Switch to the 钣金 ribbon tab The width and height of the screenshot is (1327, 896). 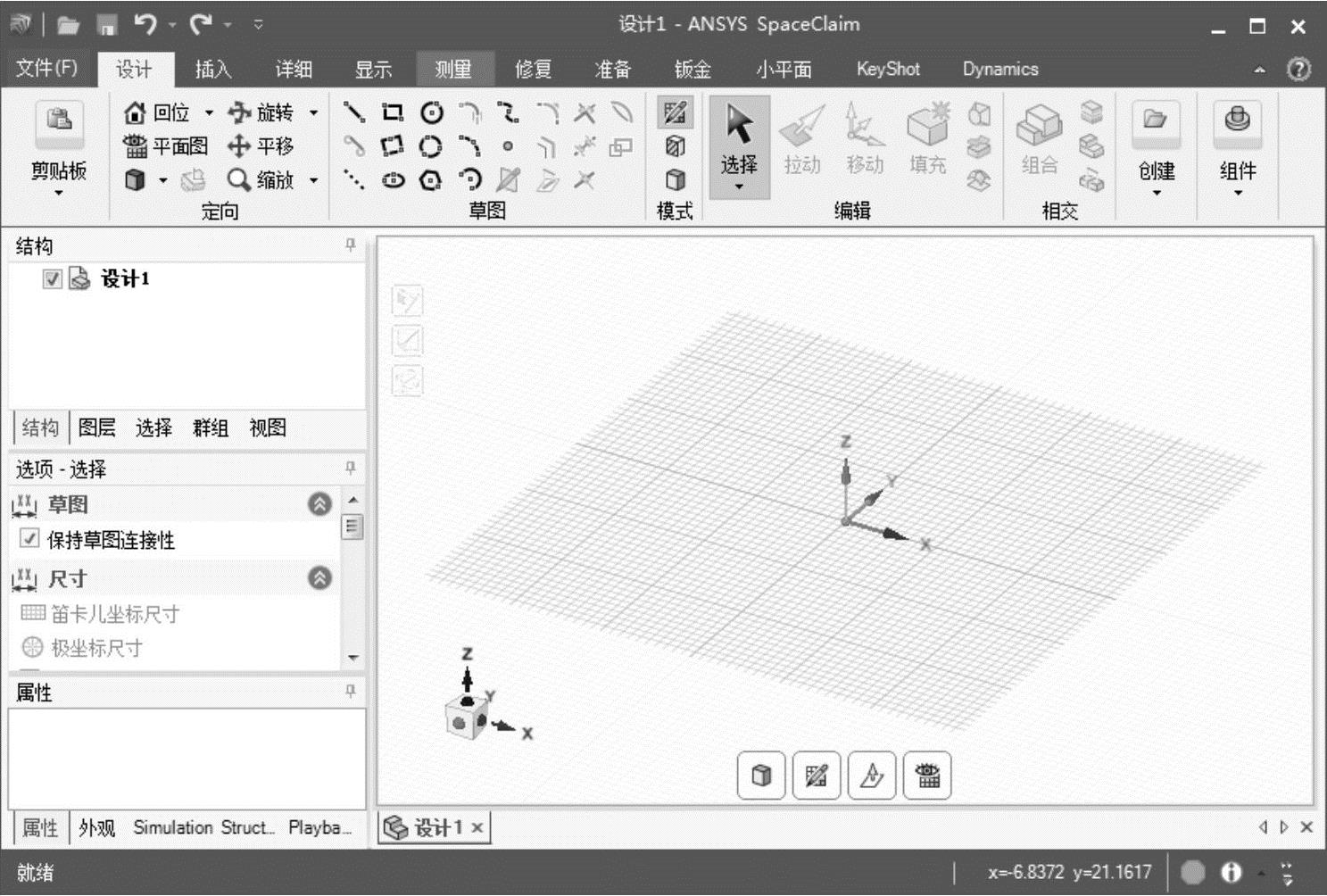click(x=693, y=70)
